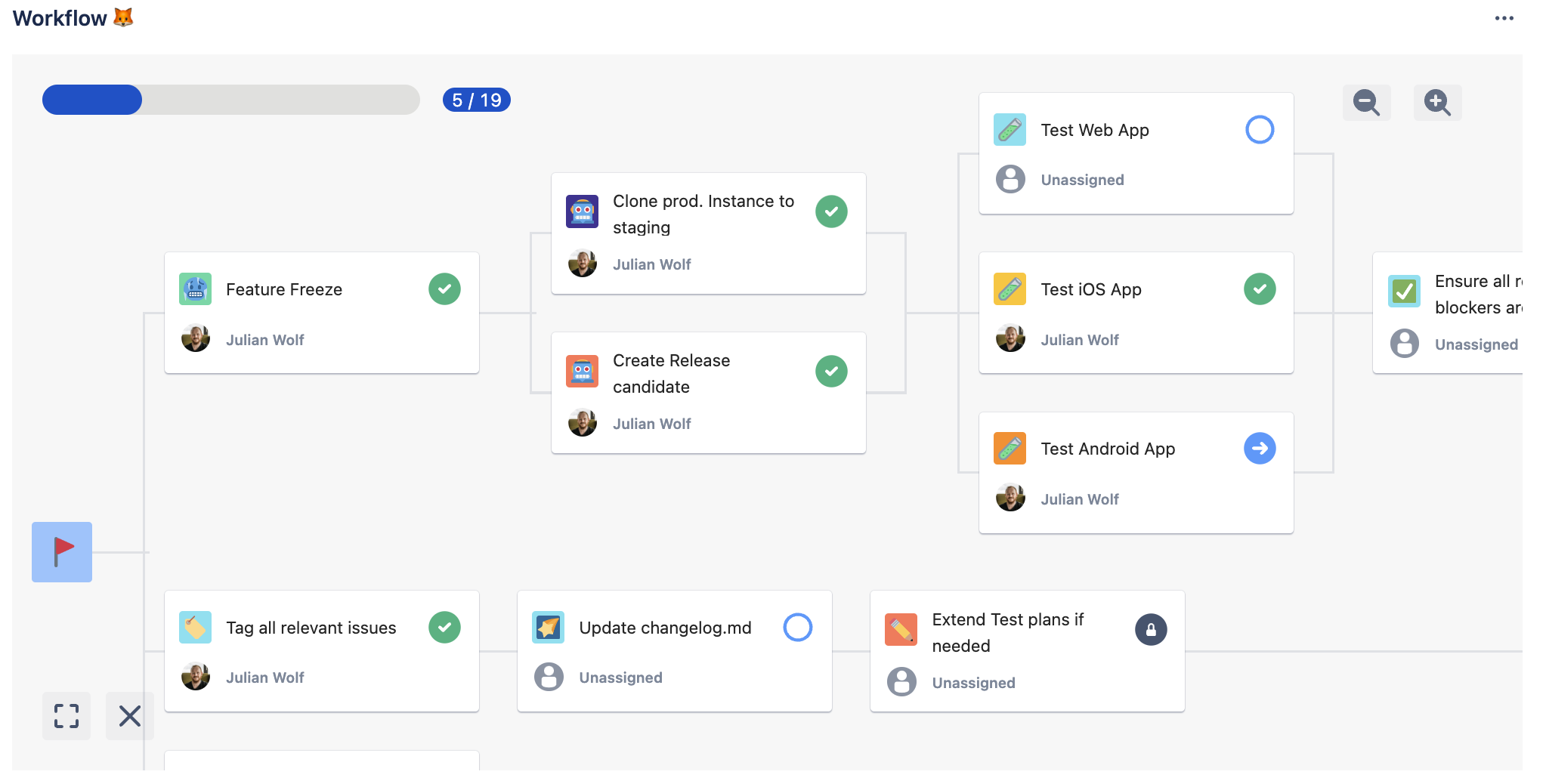Image resolution: width=1546 pixels, height=784 pixels.
Task: Open the Test iOS App title
Action: (x=1091, y=289)
